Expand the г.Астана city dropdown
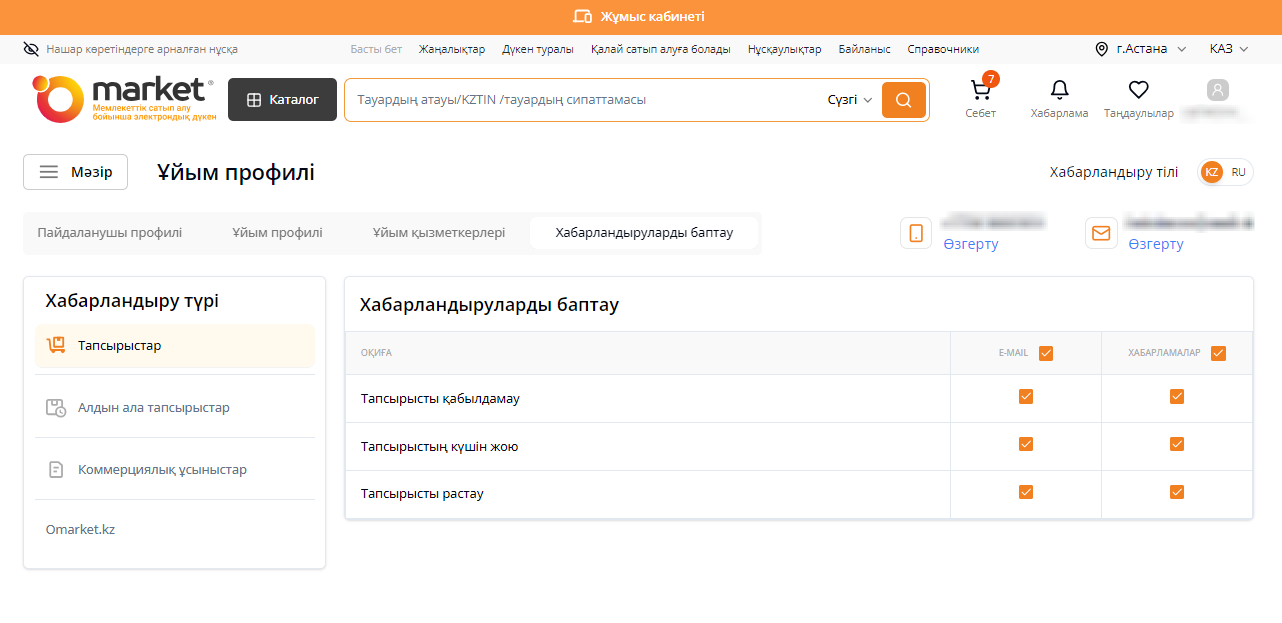The width and height of the screenshot is (1282, 623). (1141, 49)
